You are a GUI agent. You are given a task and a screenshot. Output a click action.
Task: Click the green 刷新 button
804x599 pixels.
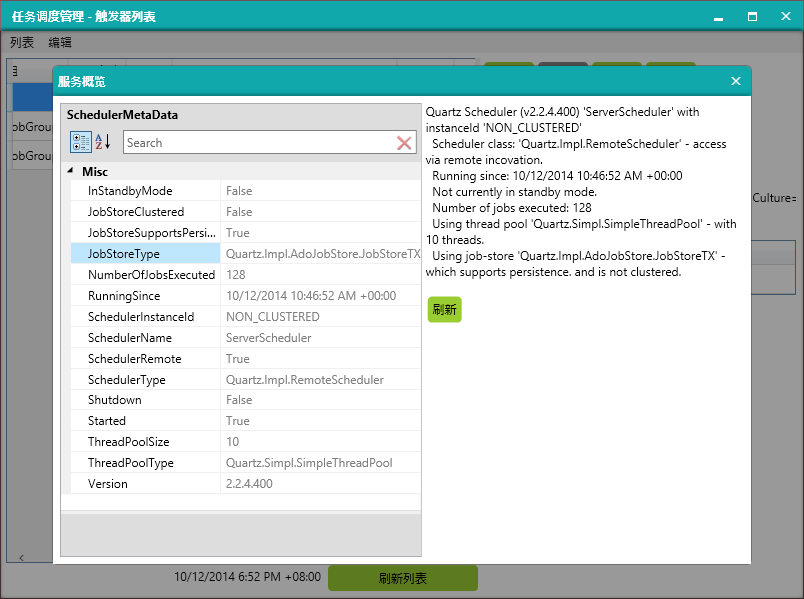point(445,309)
